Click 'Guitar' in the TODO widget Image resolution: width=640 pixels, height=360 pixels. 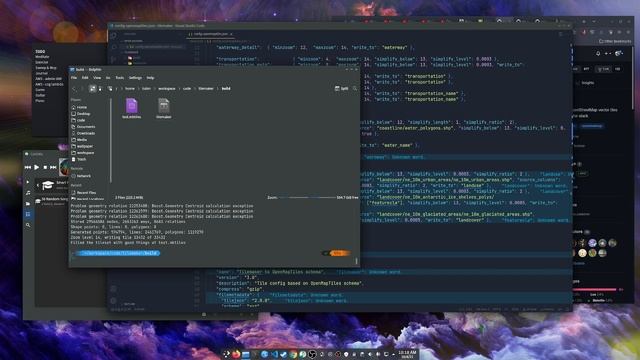pos(40,95)
